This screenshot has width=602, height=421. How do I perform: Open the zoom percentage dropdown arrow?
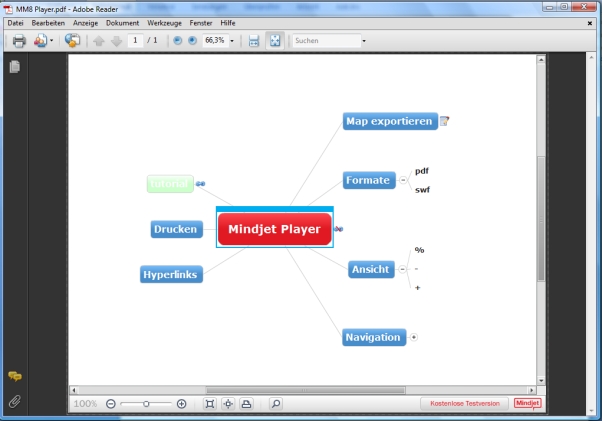click(232, 41)
